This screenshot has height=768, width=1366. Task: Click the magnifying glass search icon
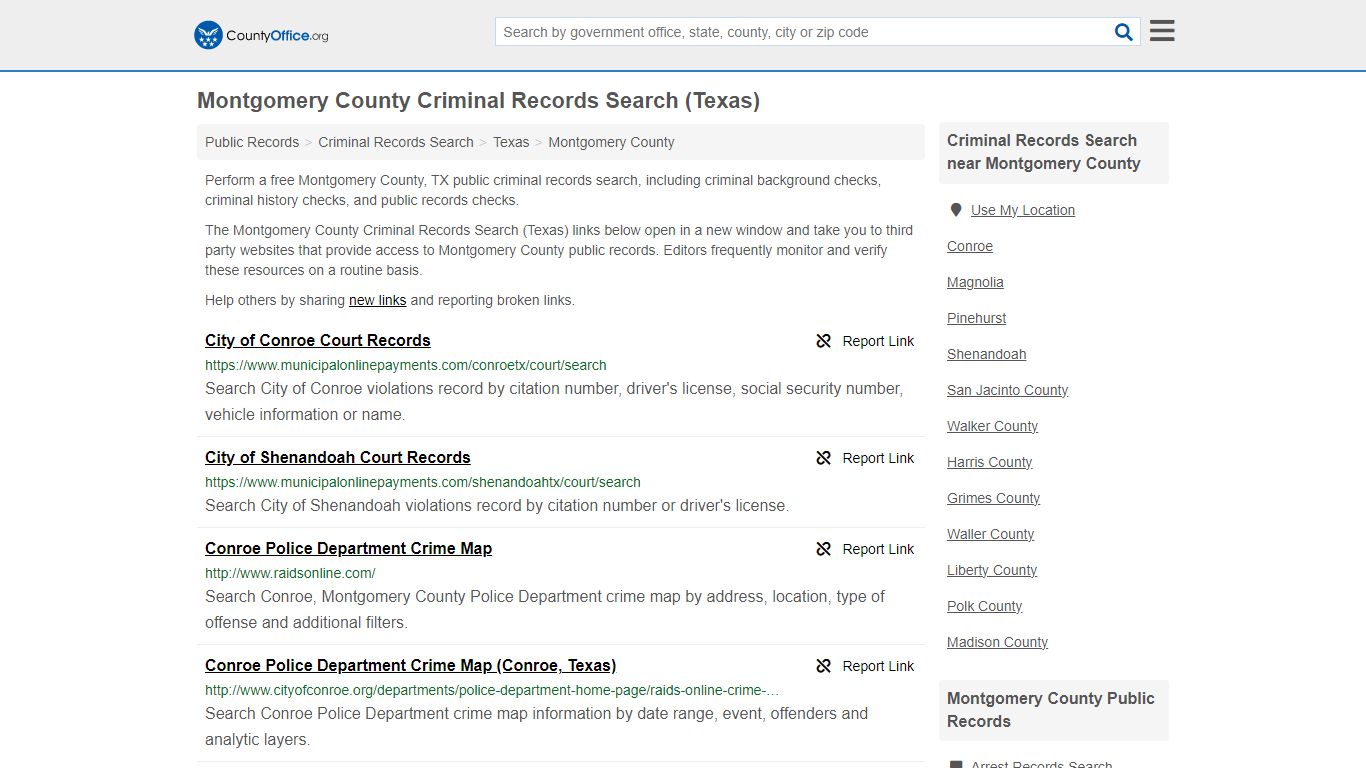[x=1124, y=32]
